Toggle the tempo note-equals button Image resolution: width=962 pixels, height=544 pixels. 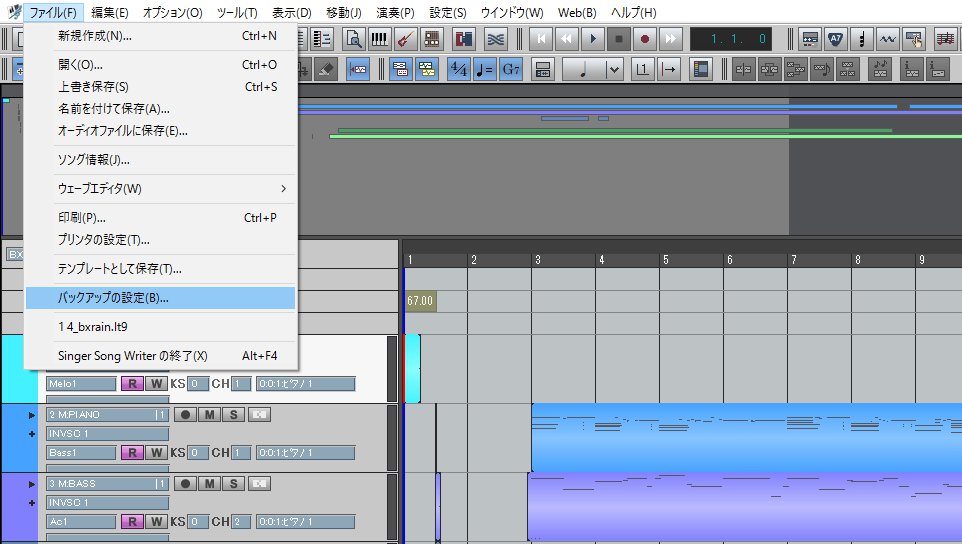(485, 69)
